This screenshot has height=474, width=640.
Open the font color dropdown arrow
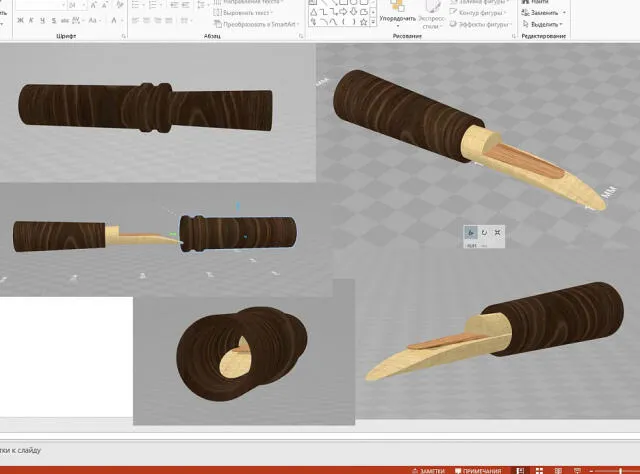coord(122,20)
